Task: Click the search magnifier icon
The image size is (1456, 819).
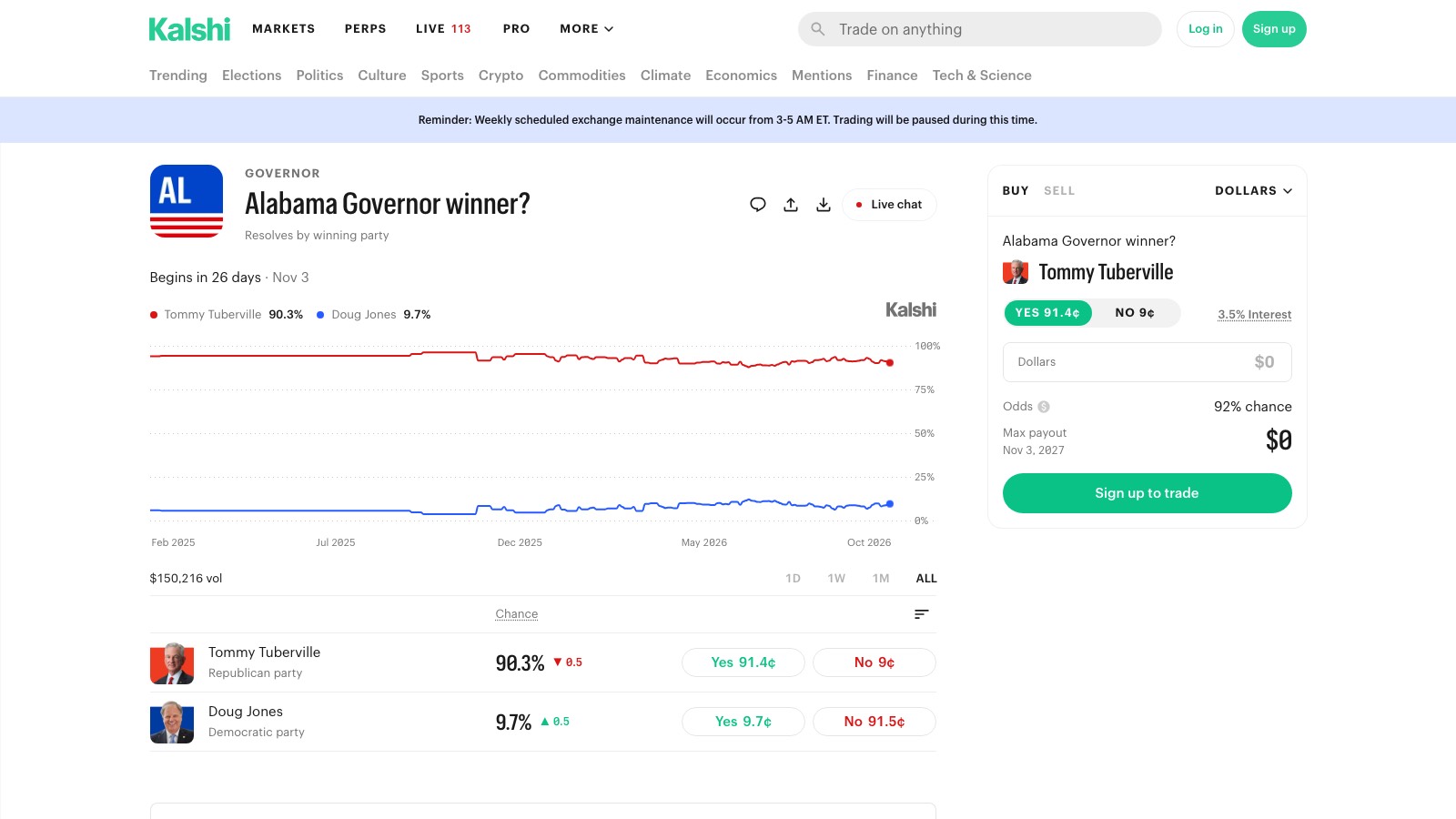Action: pos(818,29)
